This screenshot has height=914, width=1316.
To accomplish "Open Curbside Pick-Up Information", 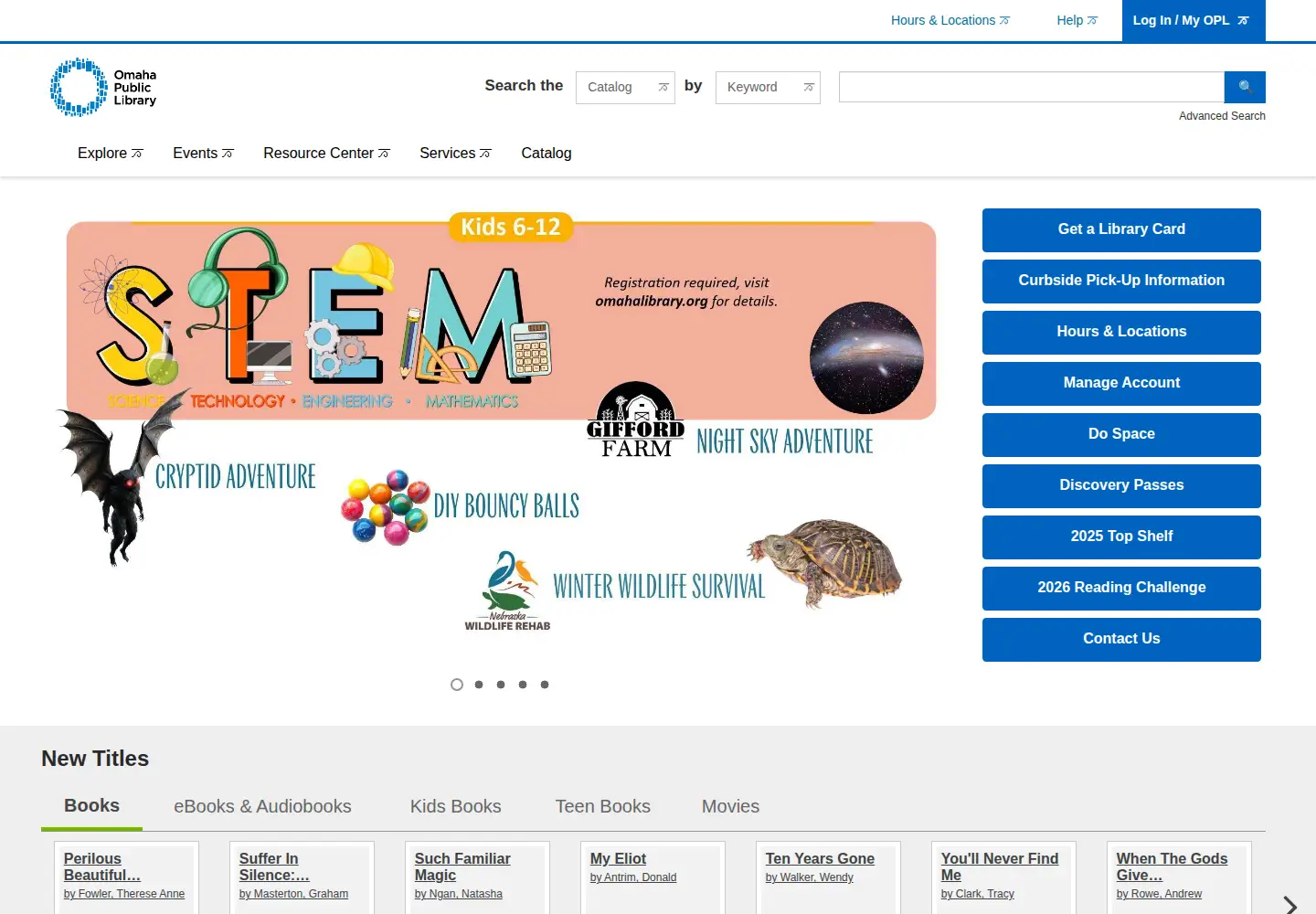I will pos(1121,282).
